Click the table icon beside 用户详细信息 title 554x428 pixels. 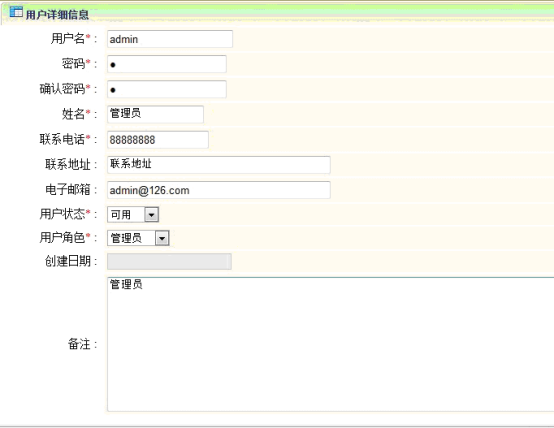16,12
